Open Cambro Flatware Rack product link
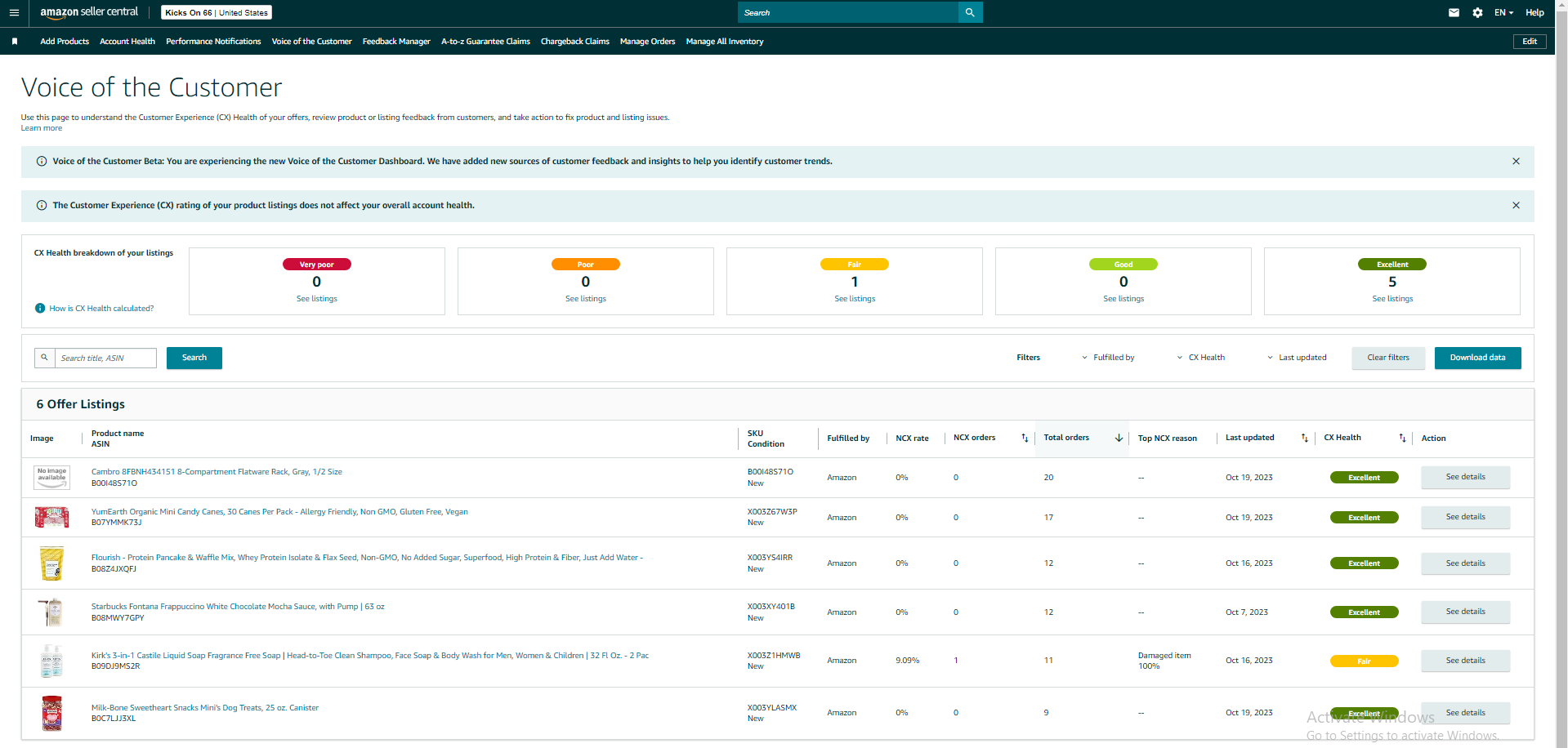 (x=217, y=472)
